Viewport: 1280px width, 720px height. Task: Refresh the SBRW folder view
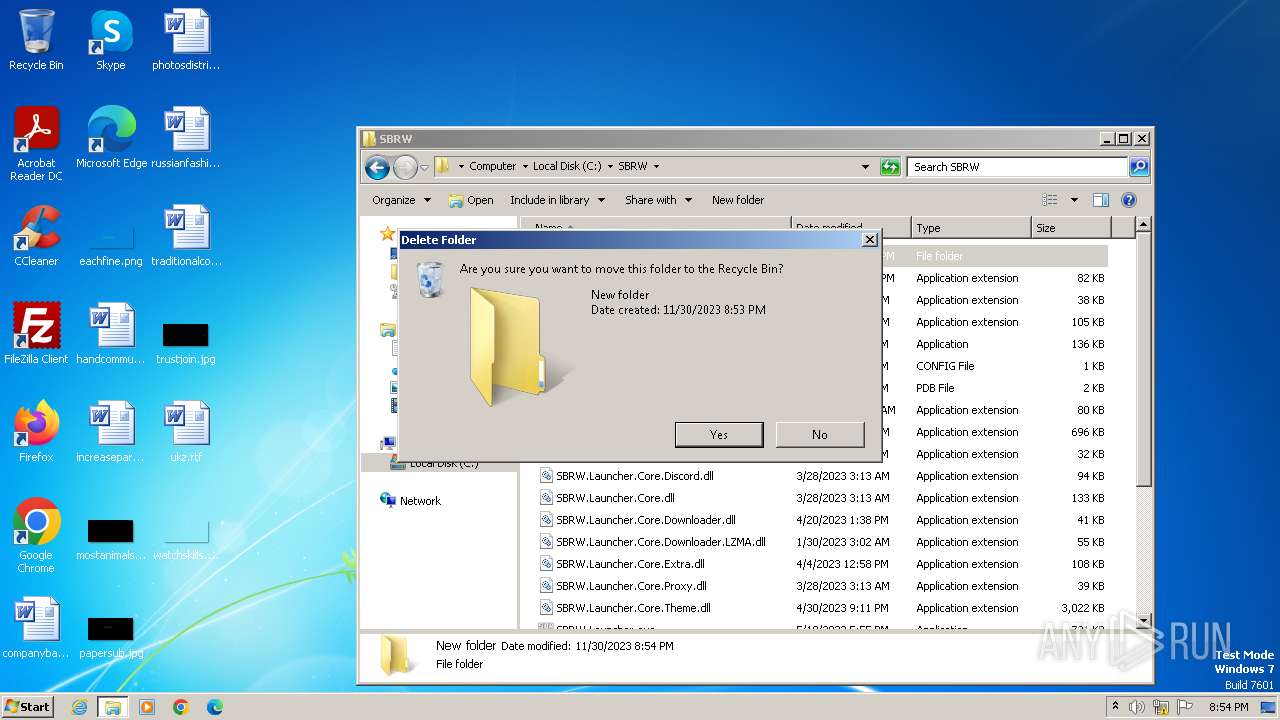pyautogui.click(x=890, y=167)
